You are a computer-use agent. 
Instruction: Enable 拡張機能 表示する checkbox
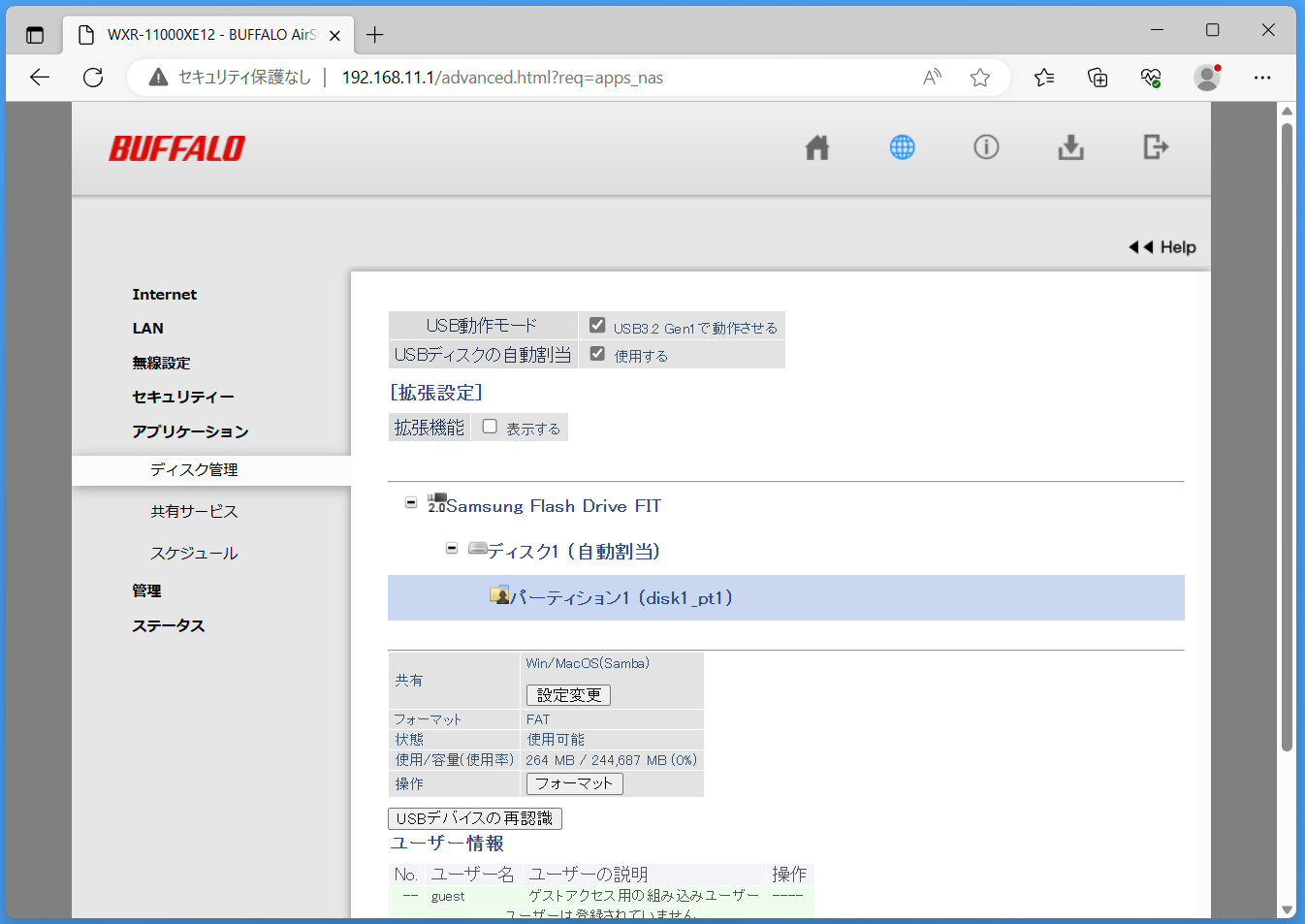click(x=490, y=427)
